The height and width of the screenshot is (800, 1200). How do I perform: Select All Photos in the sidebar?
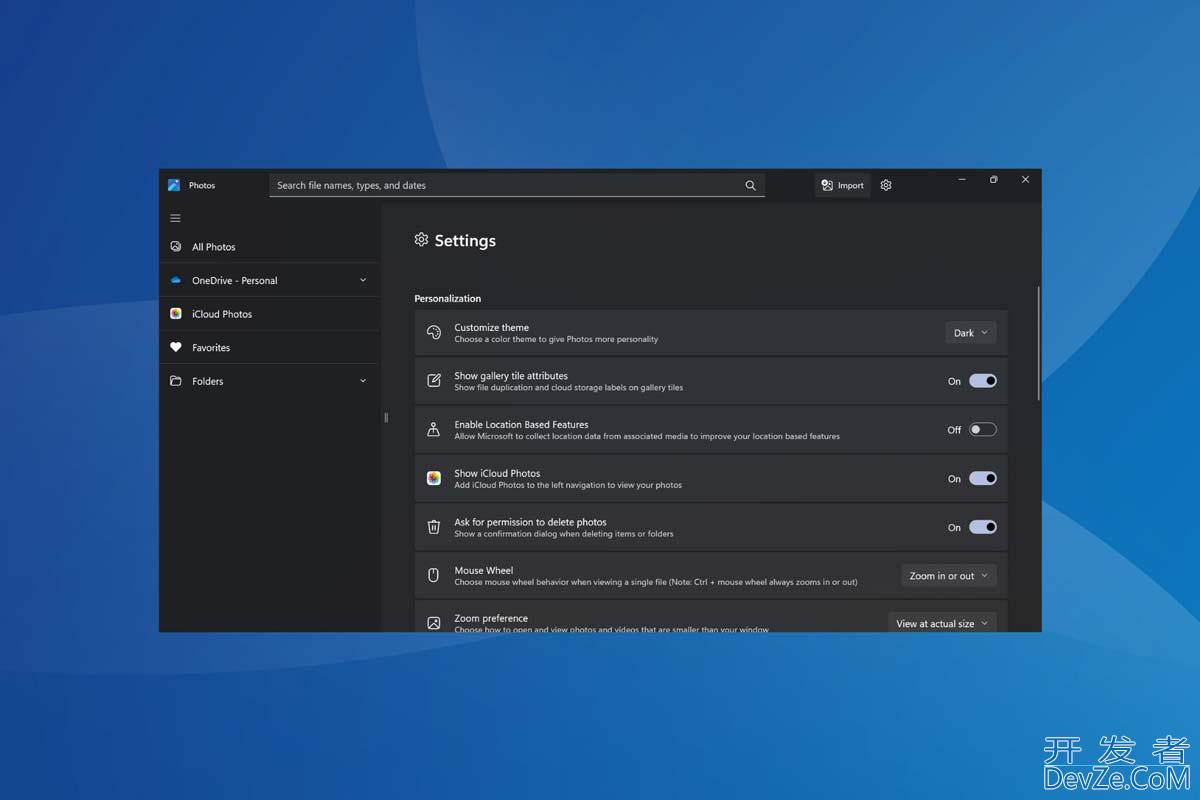click(x=214, y=246)
